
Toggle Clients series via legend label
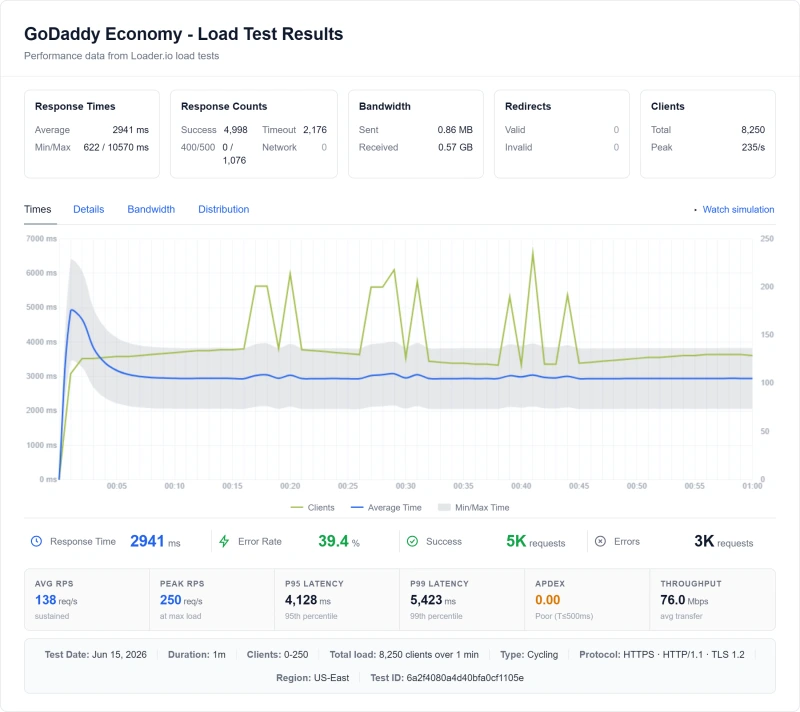pyautogui.click(x=321, y=507)
